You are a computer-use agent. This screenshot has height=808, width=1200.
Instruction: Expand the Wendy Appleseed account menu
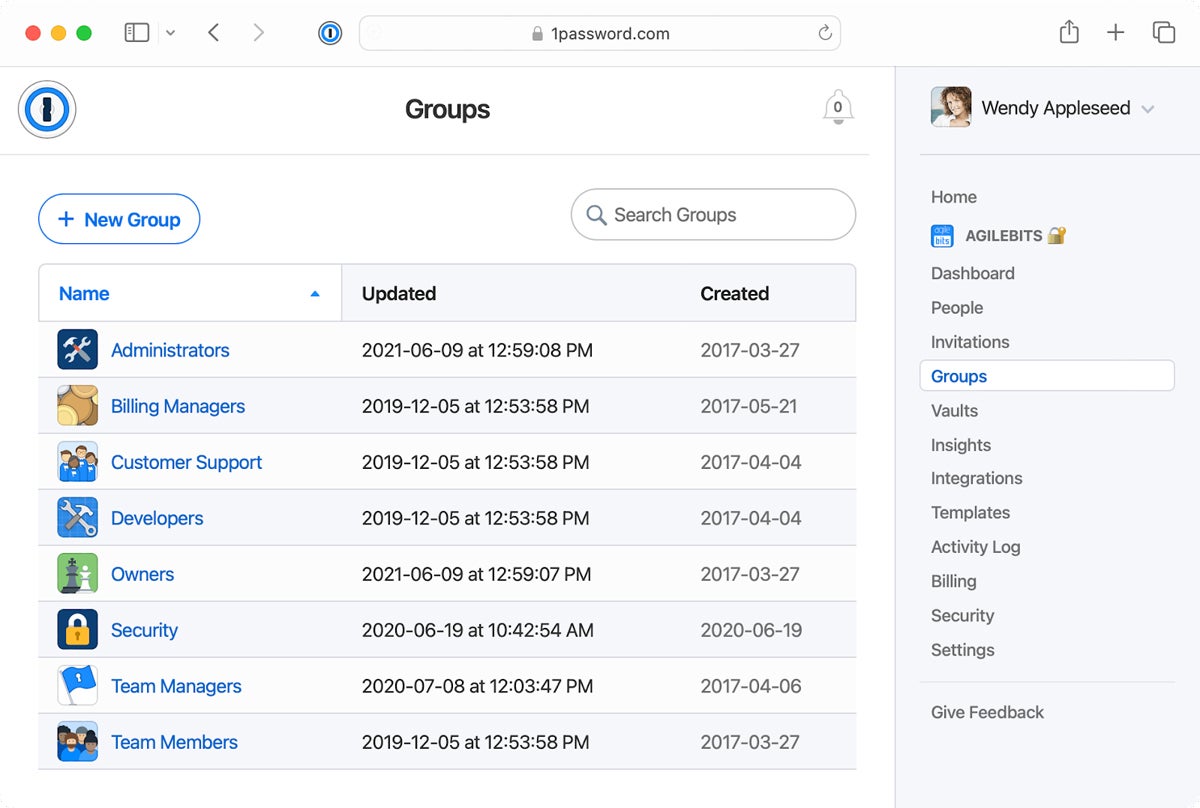pyautogui.click(x=1147, y=109)
